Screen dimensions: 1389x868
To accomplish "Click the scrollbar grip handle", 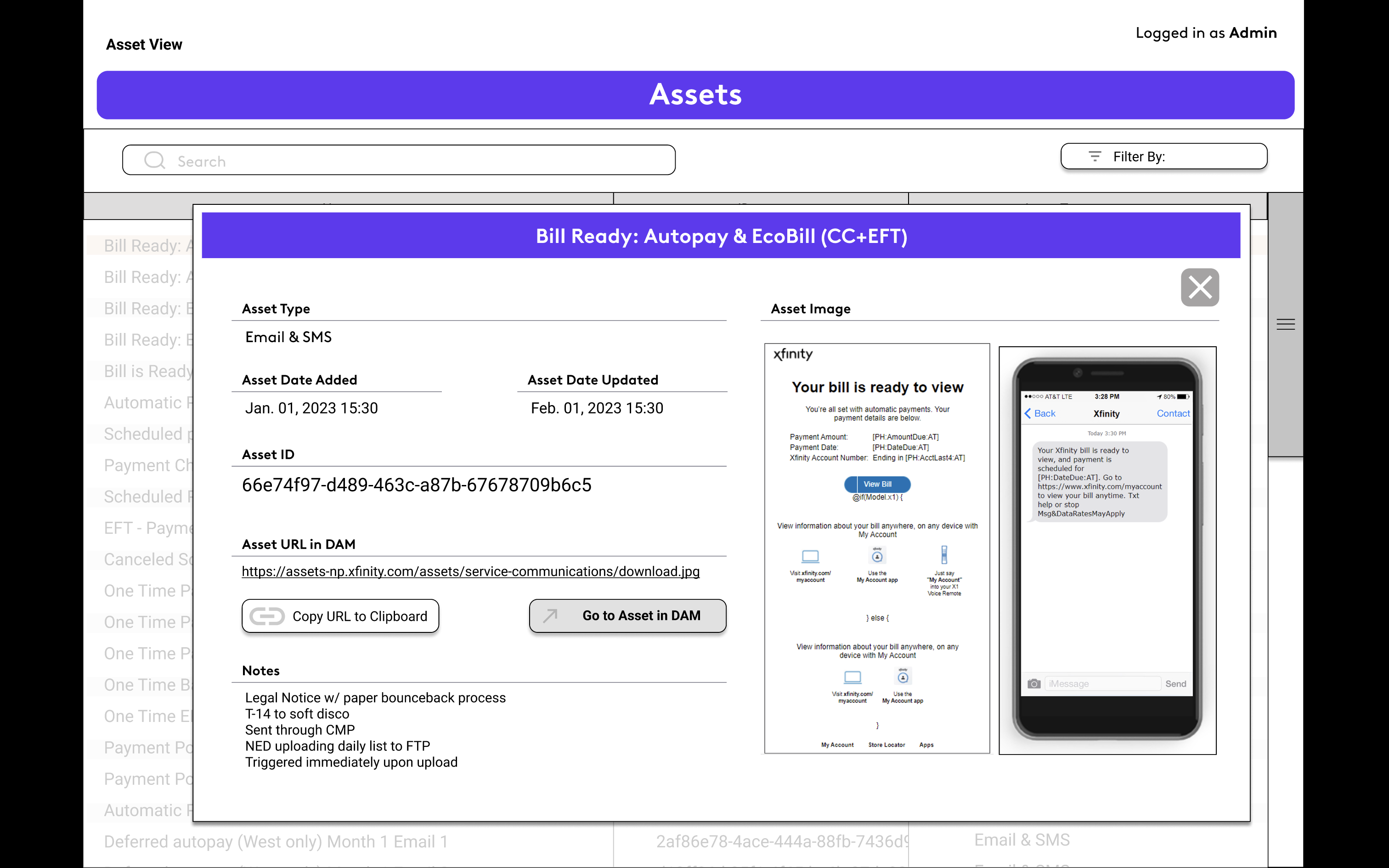I will (1286, 324).
